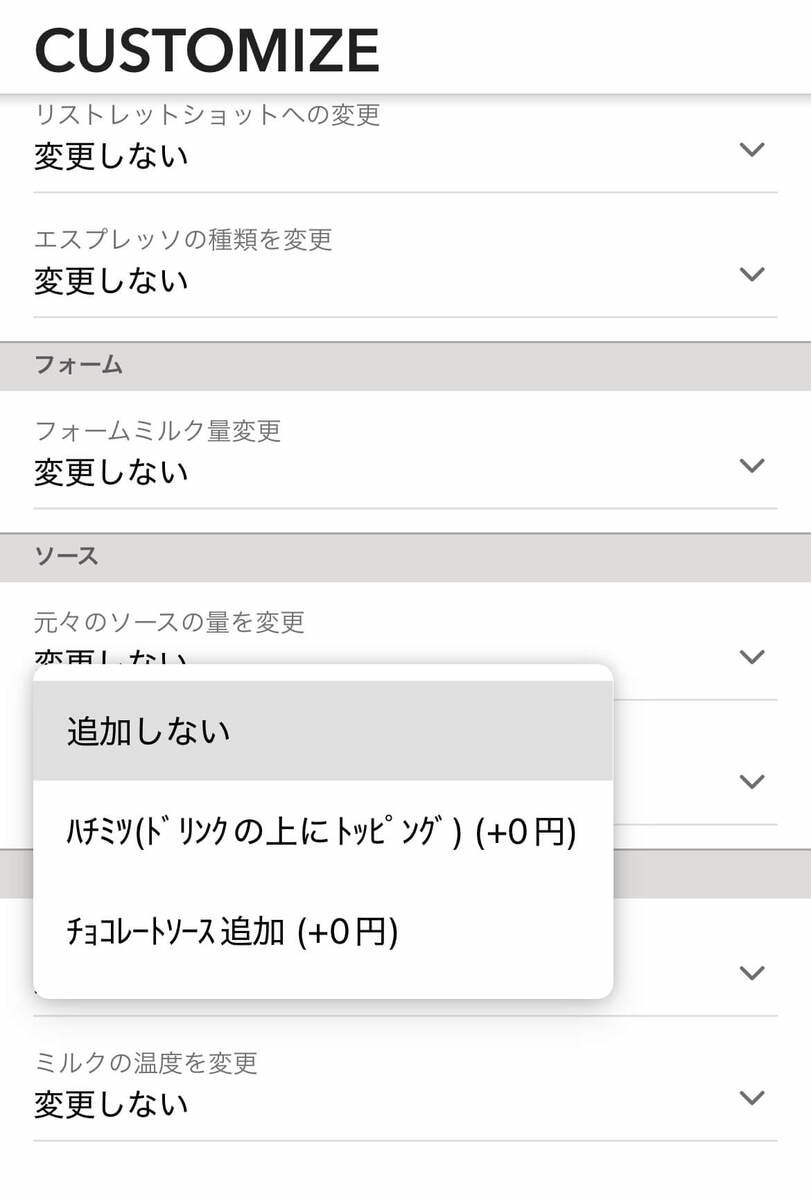This screenshot has height=1200, width=811.
Task: Click the 元々のソースの量を変更 label
Action: click(x=169, y=623)
